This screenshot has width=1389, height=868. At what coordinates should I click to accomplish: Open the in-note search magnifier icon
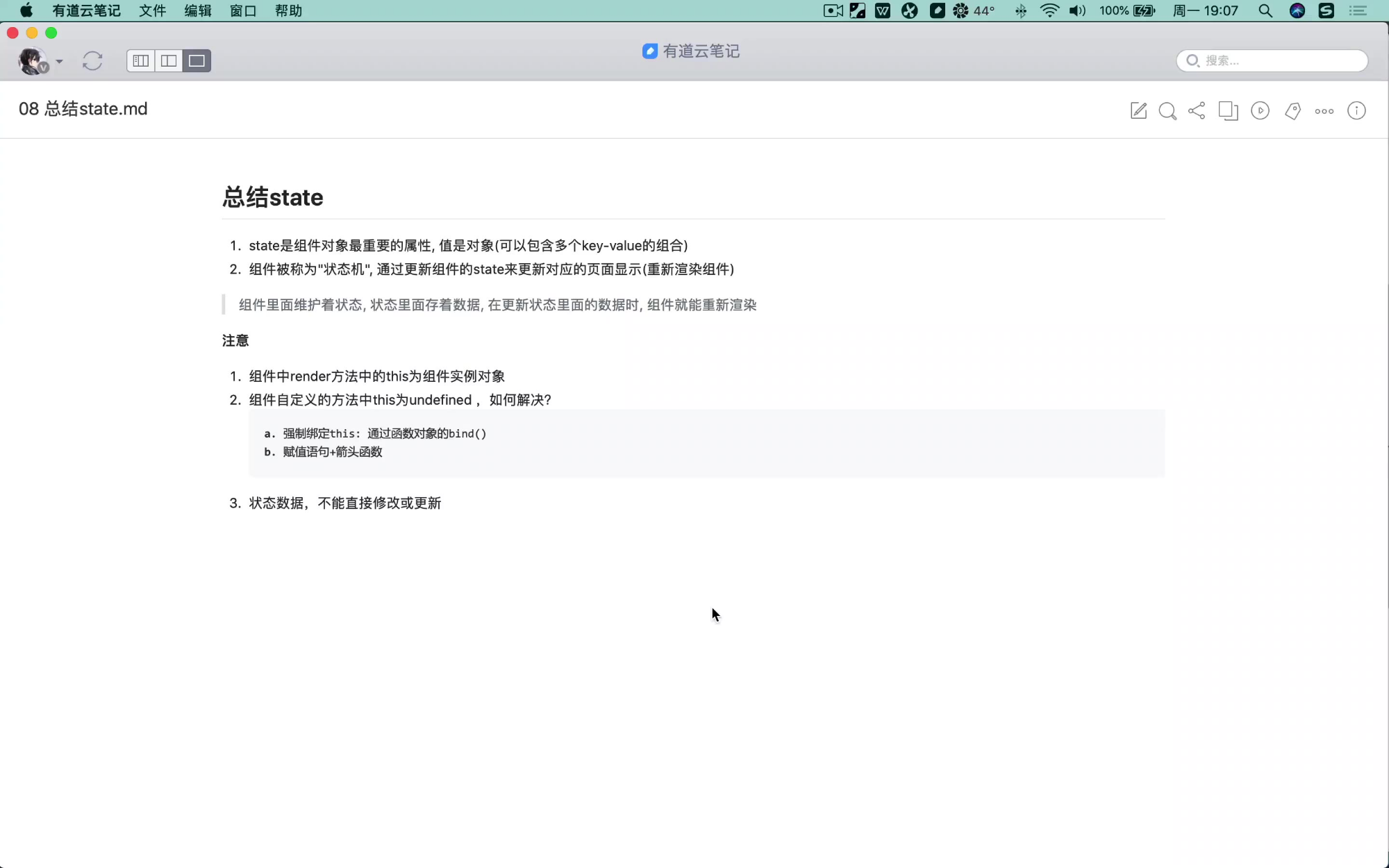(x=1167, y=111)
